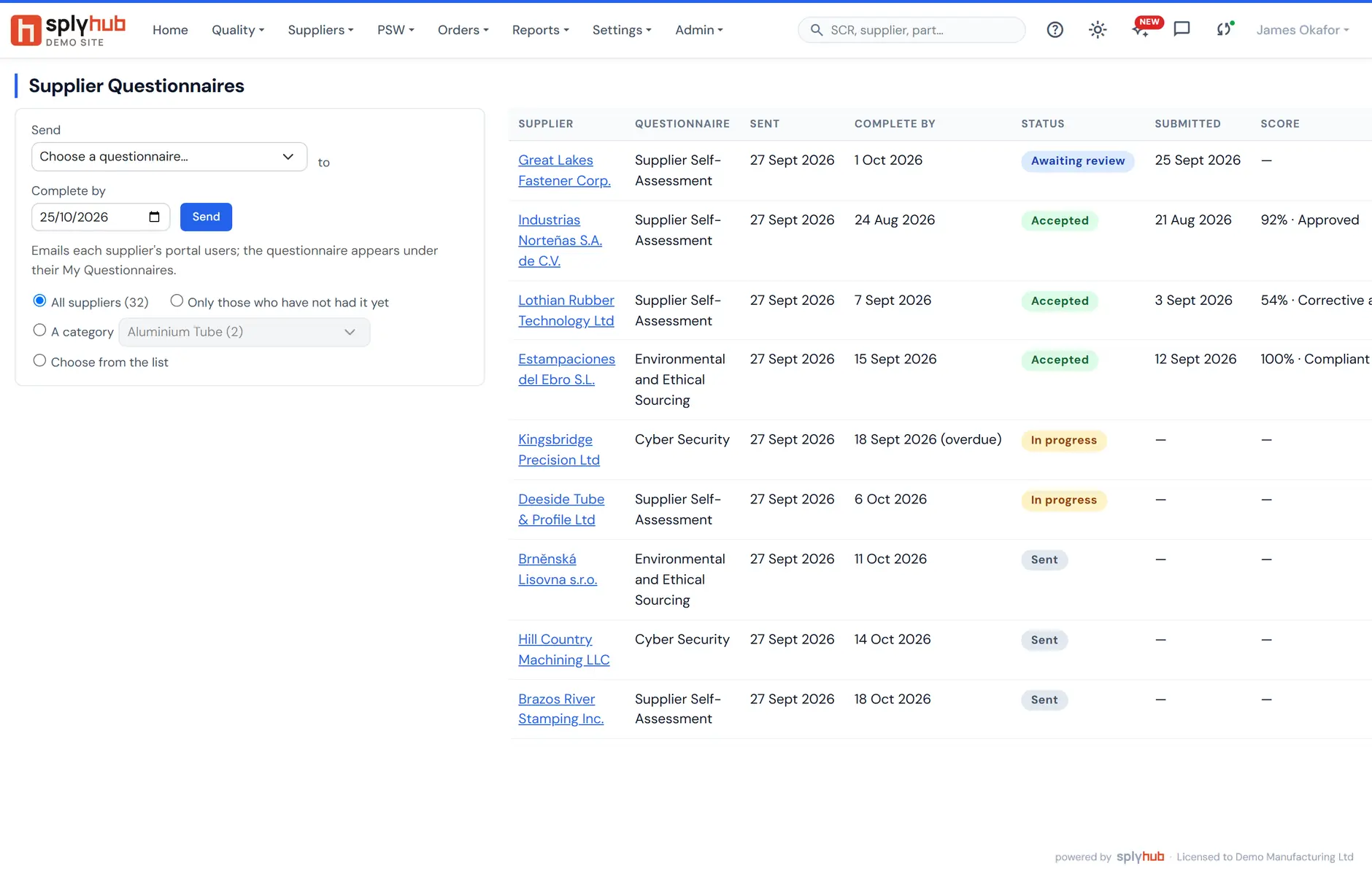Viewport: 1372px width, 882px height.
Task: Open Kingsbridge Precision Ltd supplier link
Action: coord(559,449)
